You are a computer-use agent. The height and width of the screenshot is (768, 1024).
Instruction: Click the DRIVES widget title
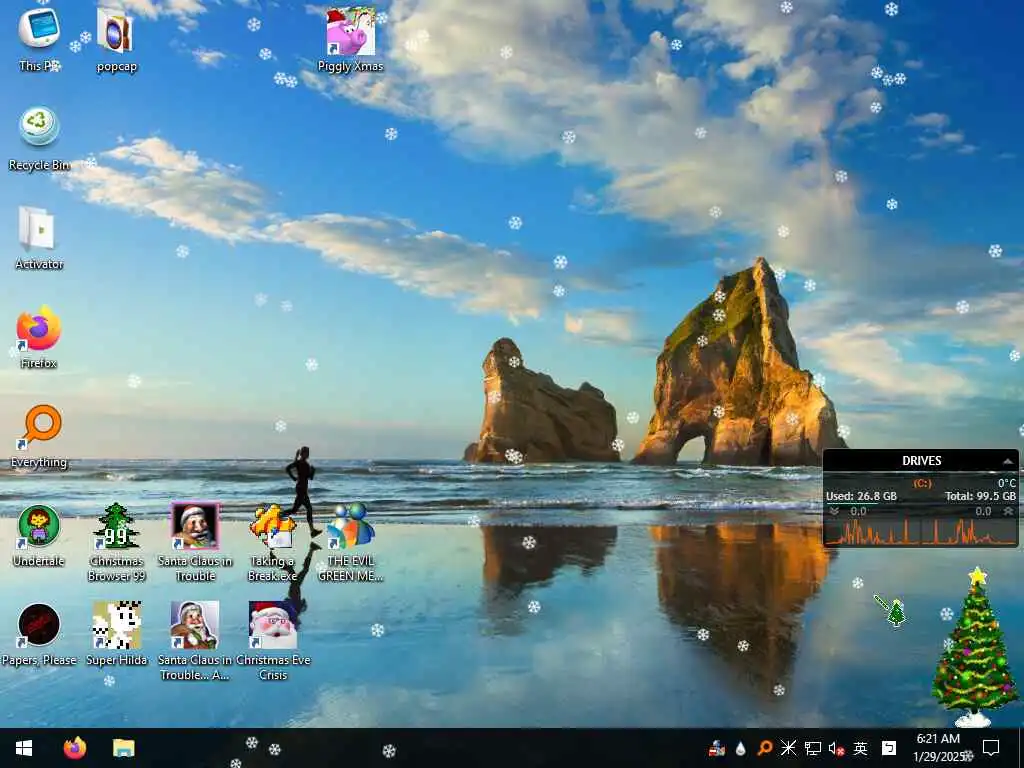tap(921, 461)
